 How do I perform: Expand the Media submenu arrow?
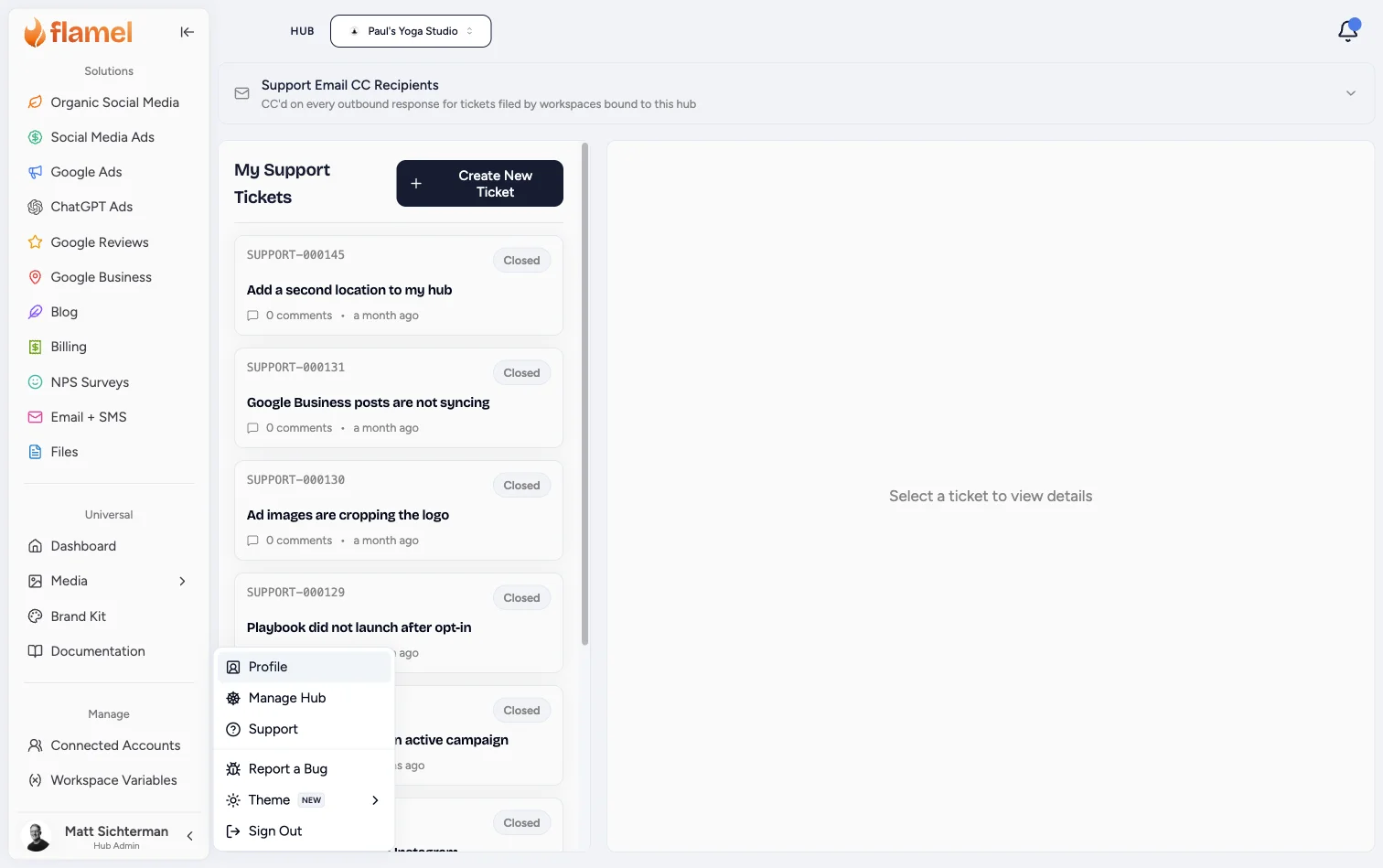pos(182,581)
